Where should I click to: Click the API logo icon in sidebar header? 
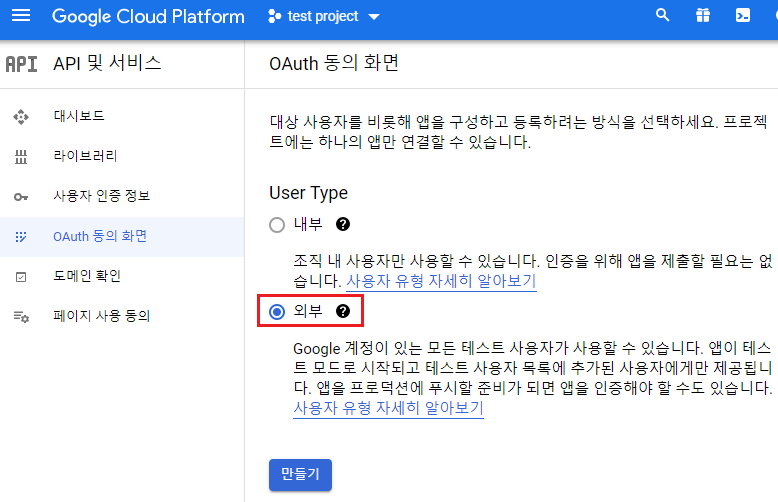(x=21, y=64)
